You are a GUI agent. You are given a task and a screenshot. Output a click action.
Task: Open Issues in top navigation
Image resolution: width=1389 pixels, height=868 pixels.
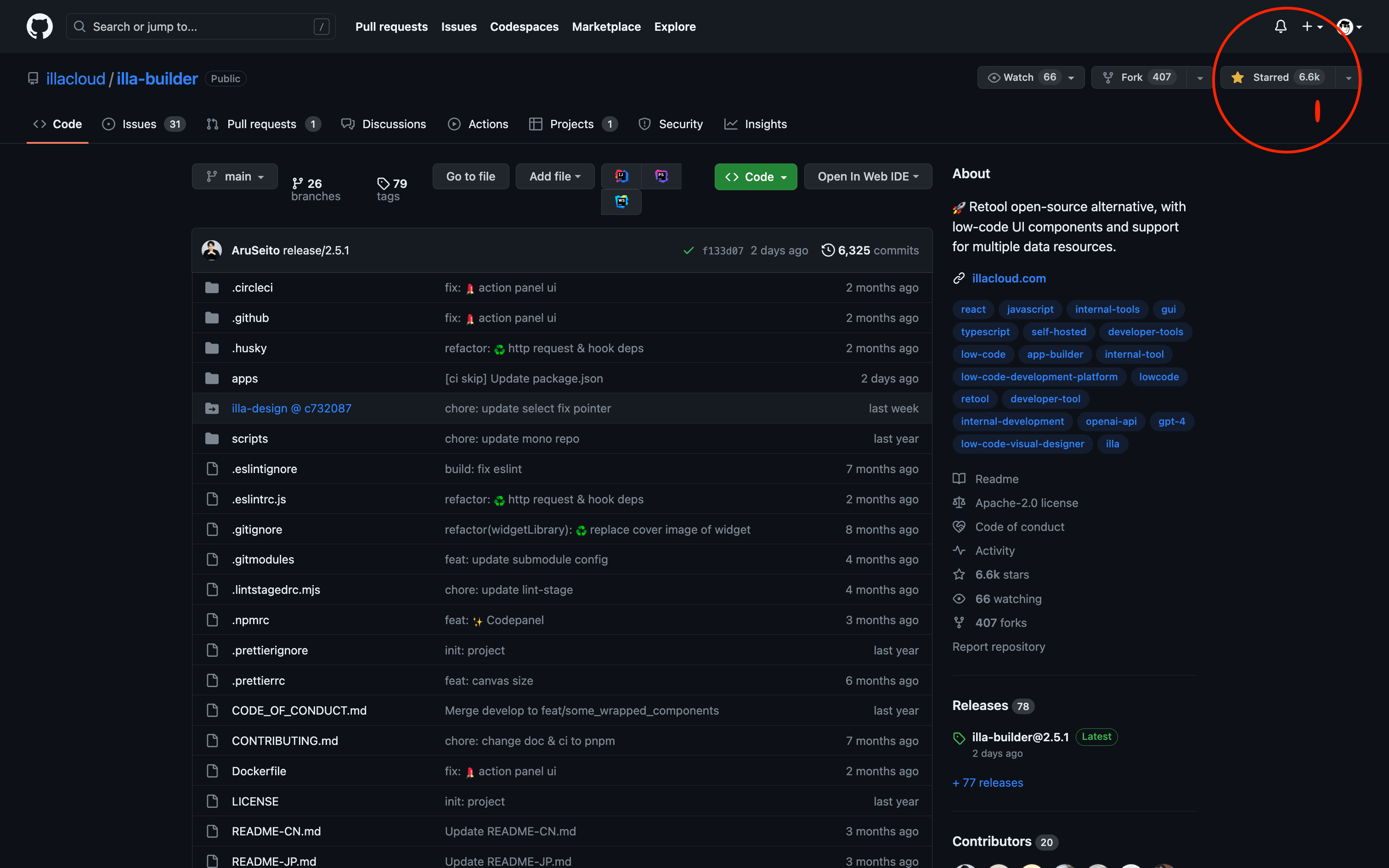click(x=458, y=27)
